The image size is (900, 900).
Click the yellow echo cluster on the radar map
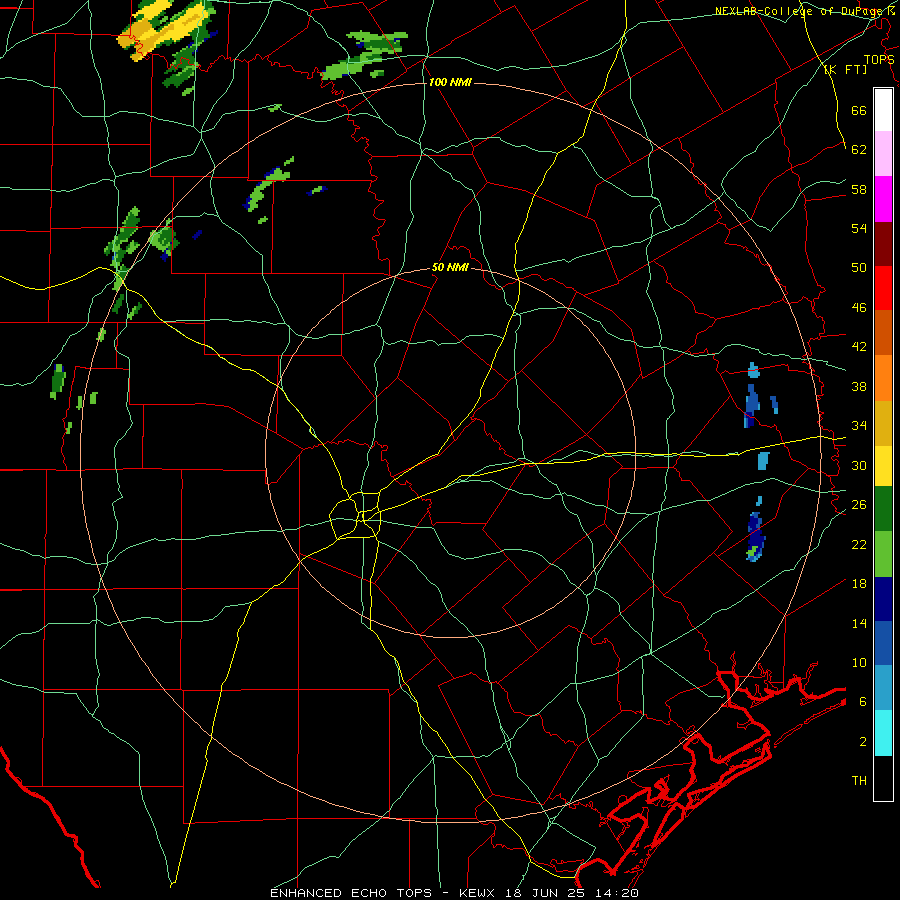(x=165, y=30)
